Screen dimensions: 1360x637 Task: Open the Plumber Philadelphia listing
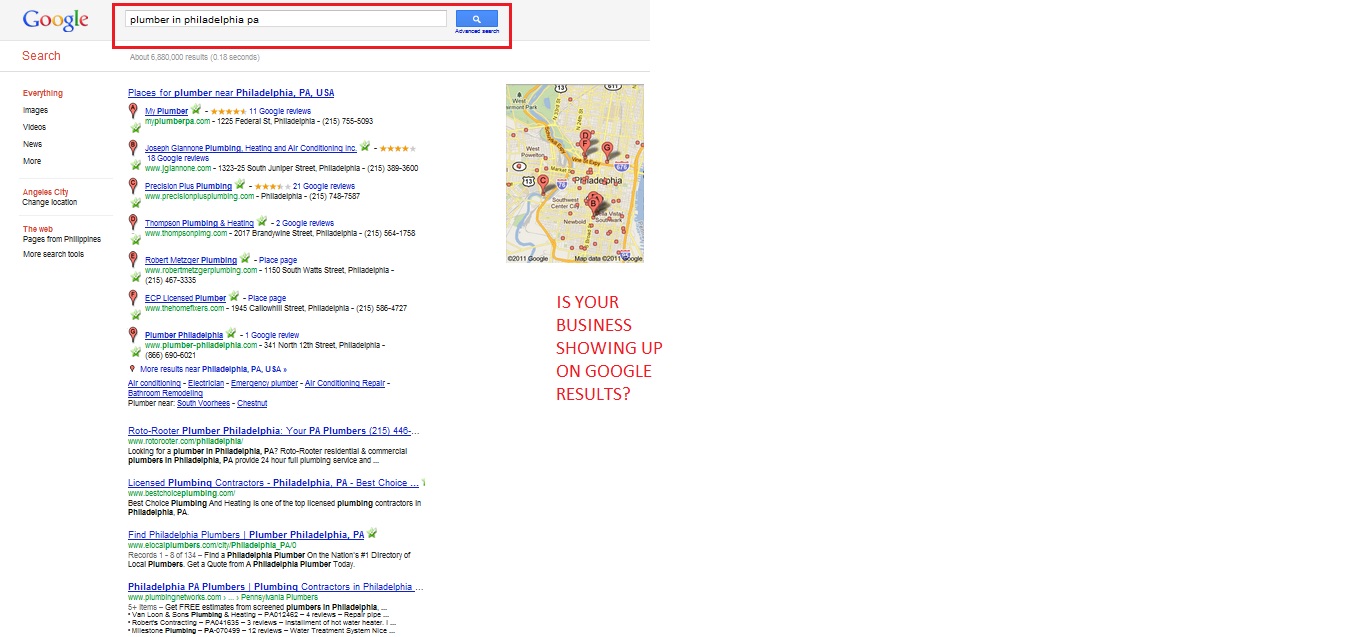click(184, 335)
